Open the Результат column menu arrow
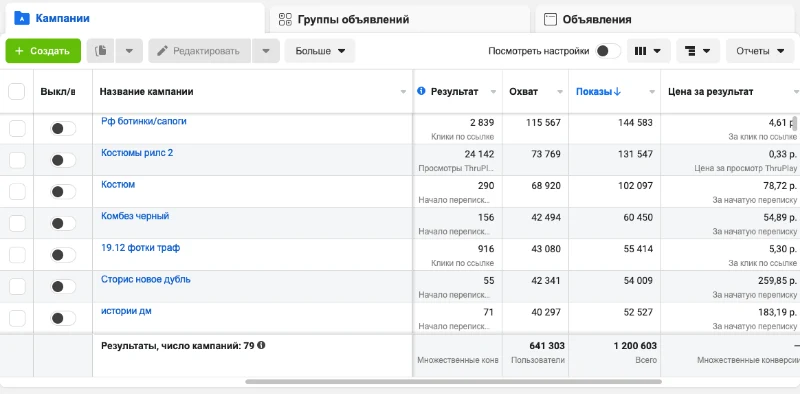 tap(493, 92)
